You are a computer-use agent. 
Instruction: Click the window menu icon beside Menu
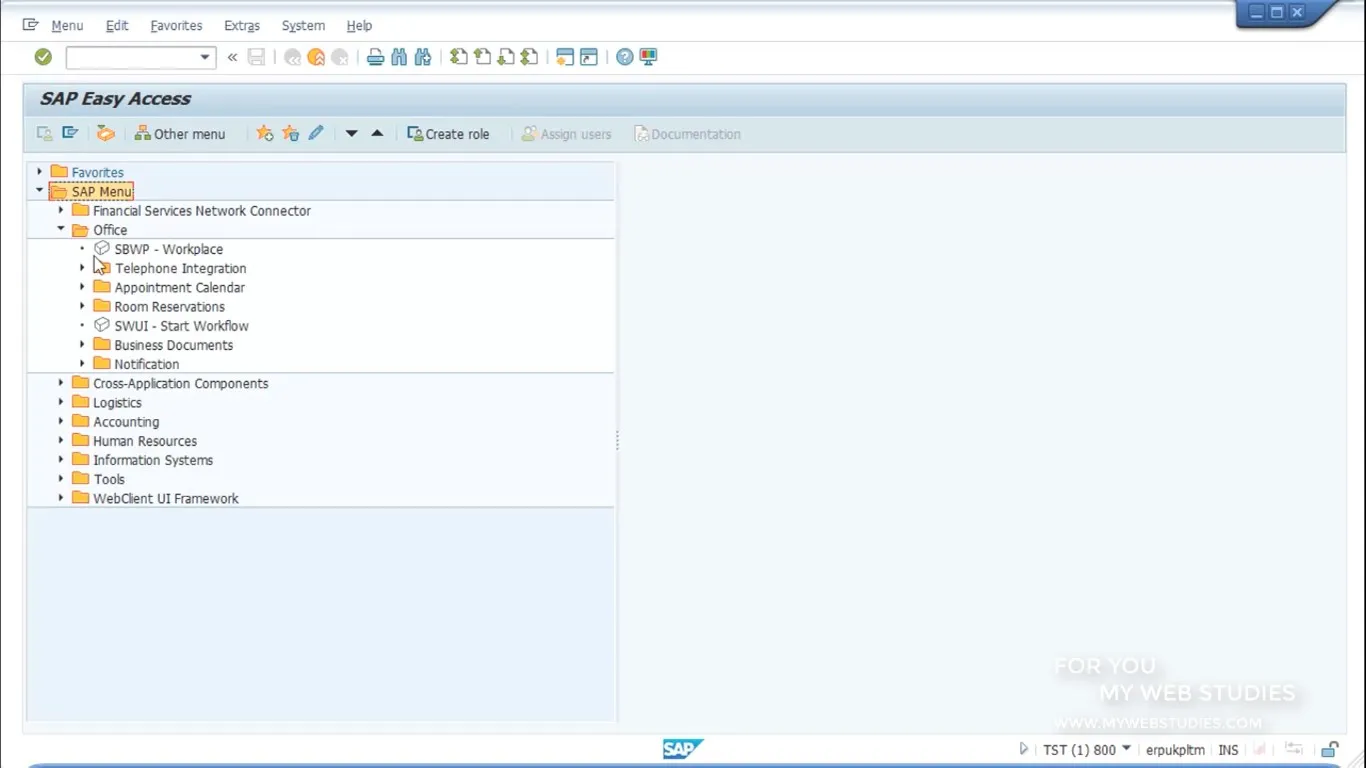30,25
